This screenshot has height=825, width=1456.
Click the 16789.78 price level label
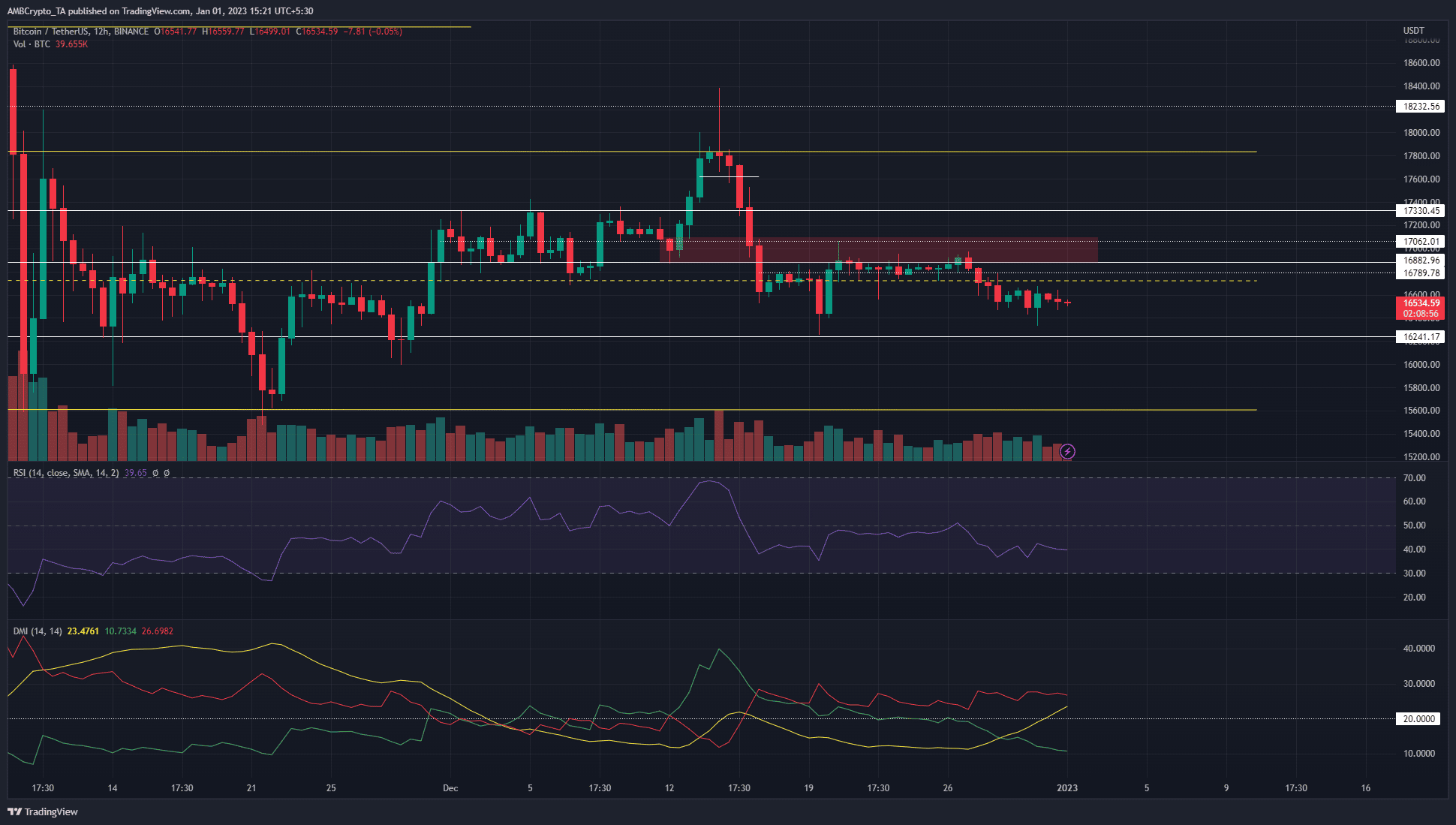click(1421, 273)
